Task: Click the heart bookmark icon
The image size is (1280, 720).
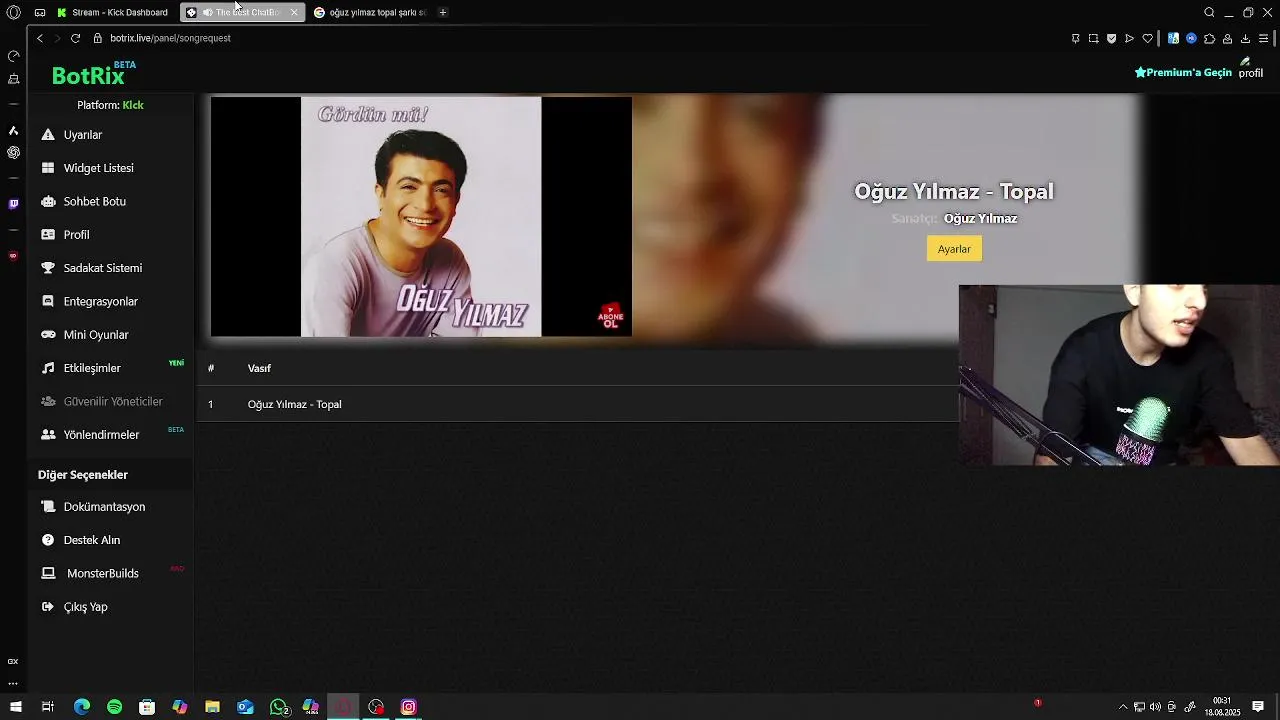Action: tap(1147, 38)
